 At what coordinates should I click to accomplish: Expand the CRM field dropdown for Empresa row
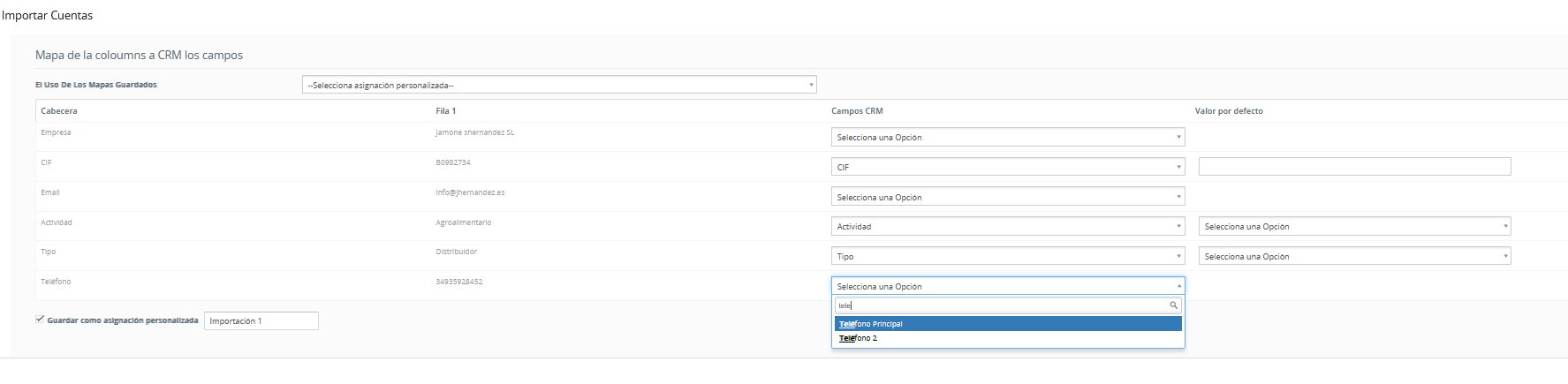1008,137
